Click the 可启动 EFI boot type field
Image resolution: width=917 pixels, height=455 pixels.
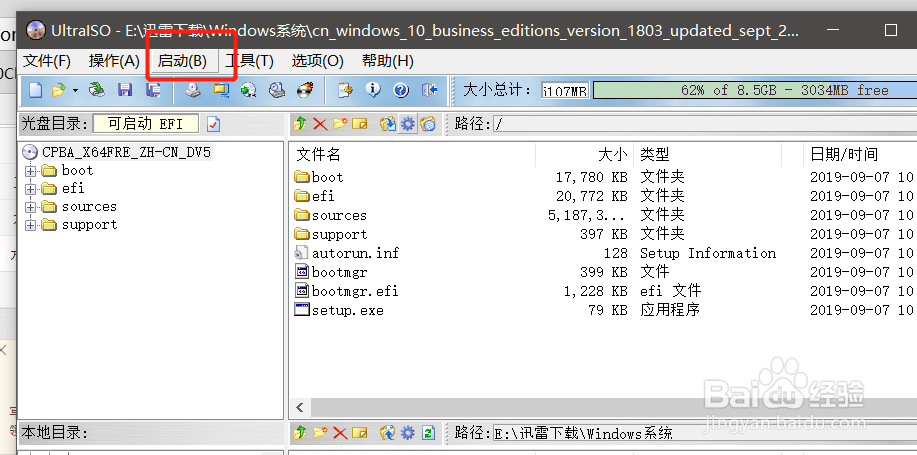point(145,124)
